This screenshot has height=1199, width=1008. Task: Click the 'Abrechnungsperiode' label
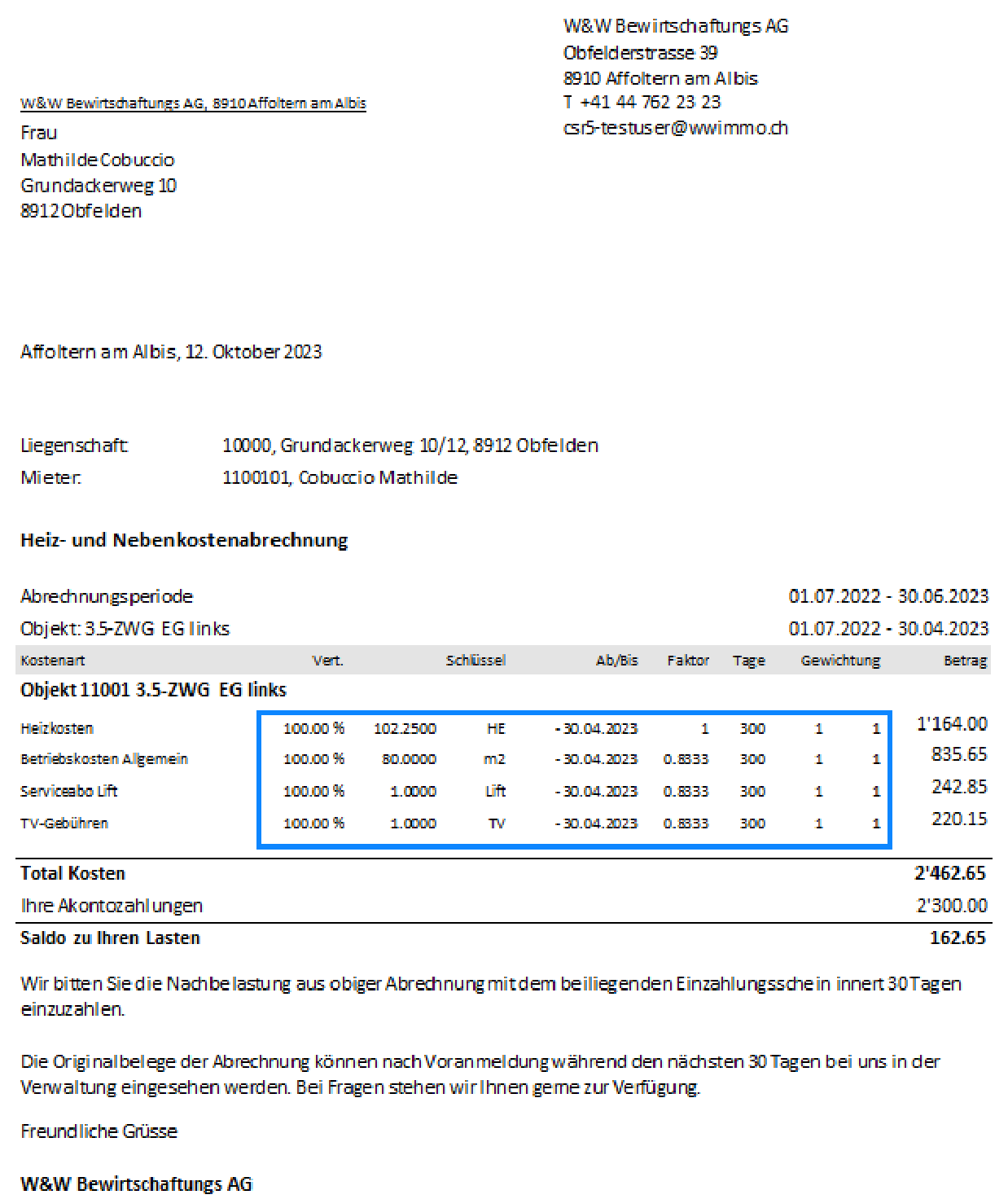point(107,596)
